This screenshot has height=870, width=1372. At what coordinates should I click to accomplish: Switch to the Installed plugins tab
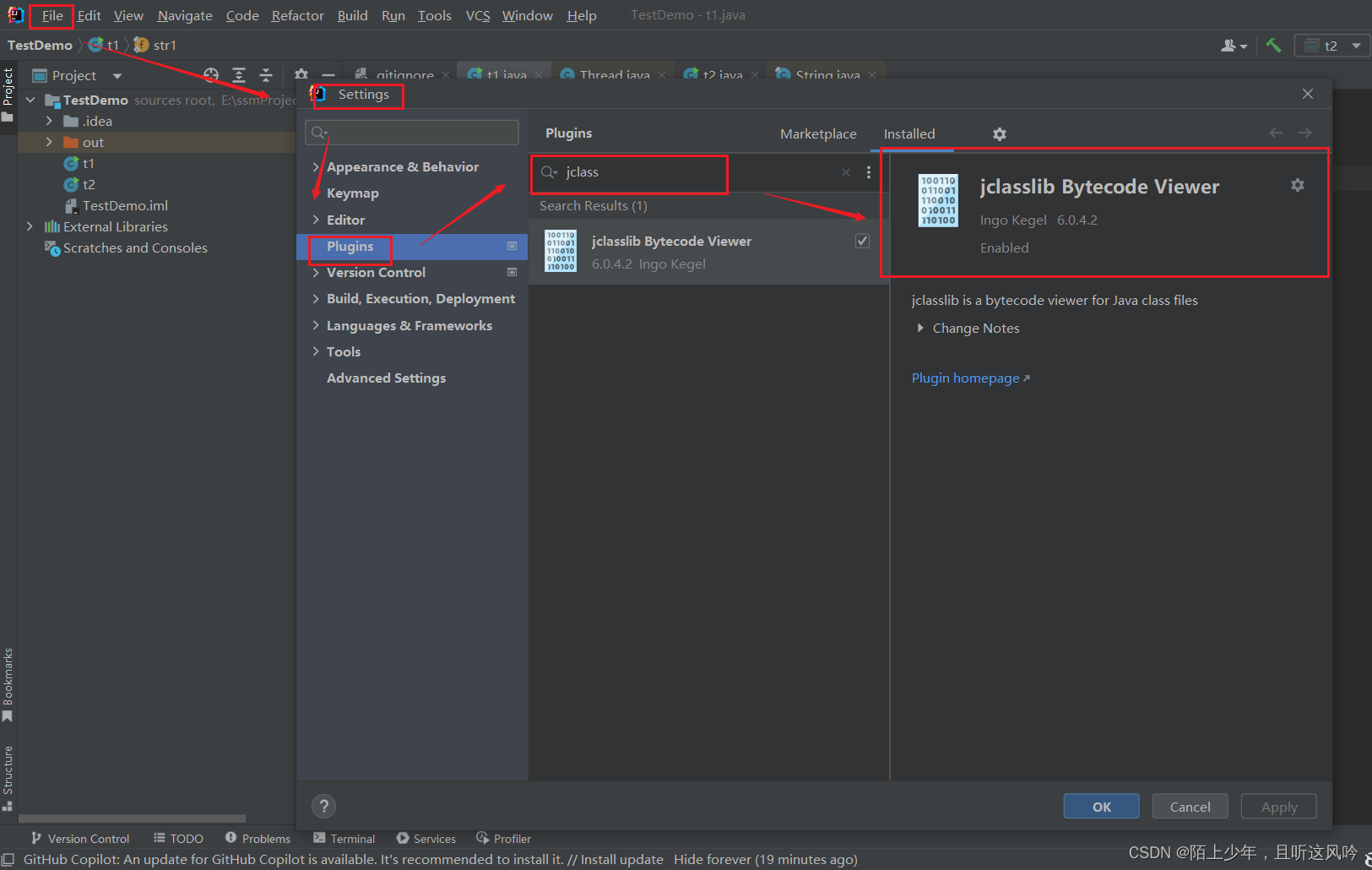909,133
